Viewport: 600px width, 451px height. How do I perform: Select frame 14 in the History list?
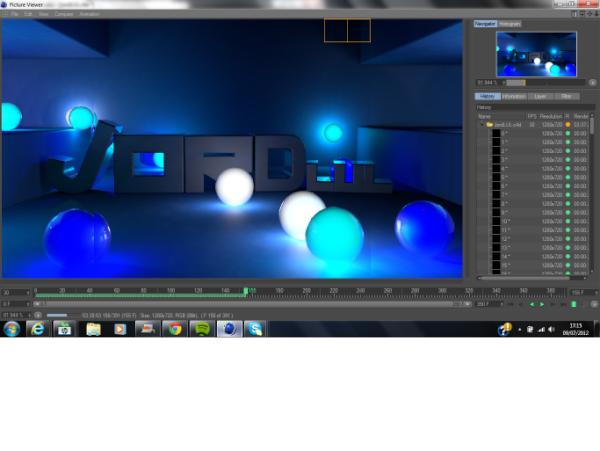click(533, 257)
